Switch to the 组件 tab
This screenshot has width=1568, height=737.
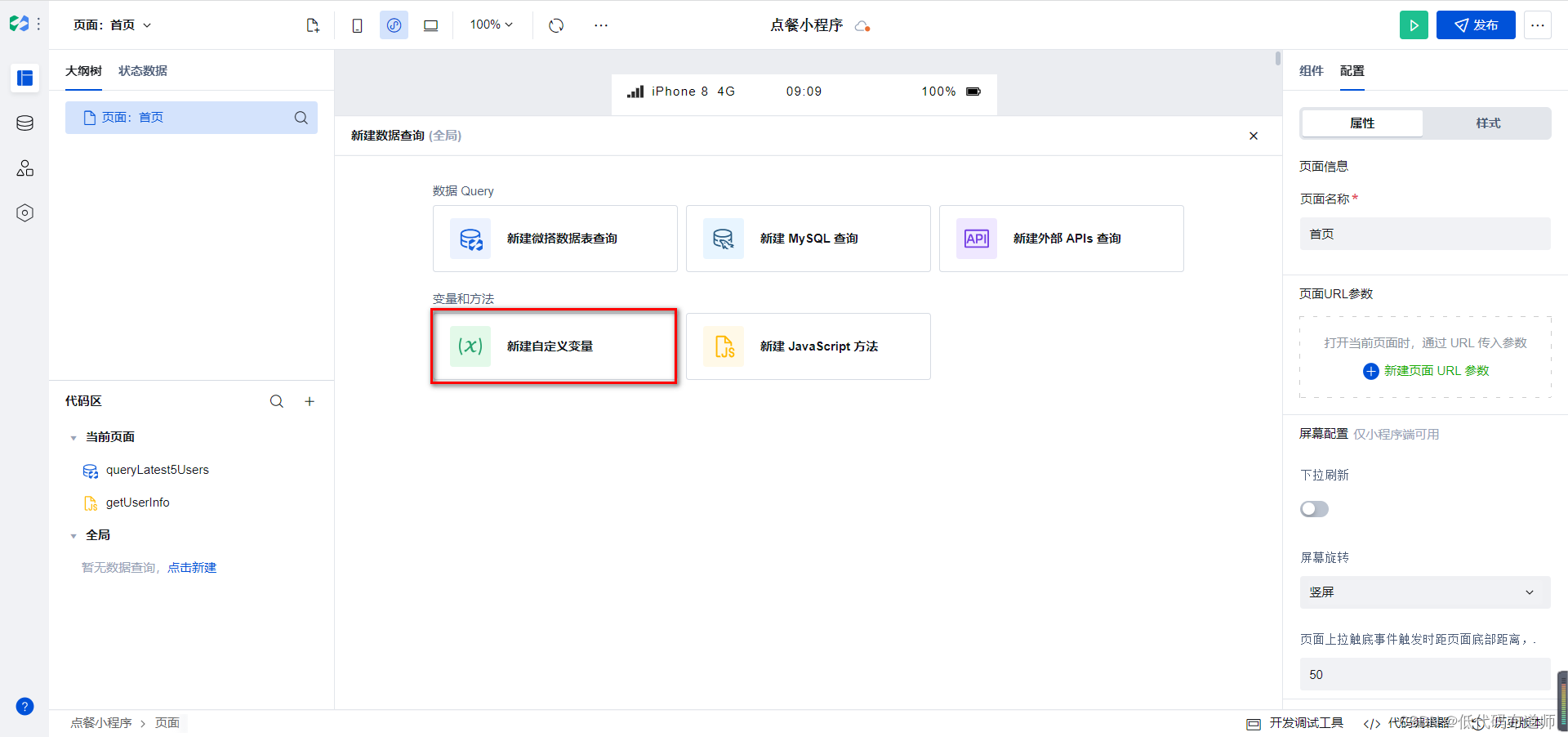[x=1312, y=71]
